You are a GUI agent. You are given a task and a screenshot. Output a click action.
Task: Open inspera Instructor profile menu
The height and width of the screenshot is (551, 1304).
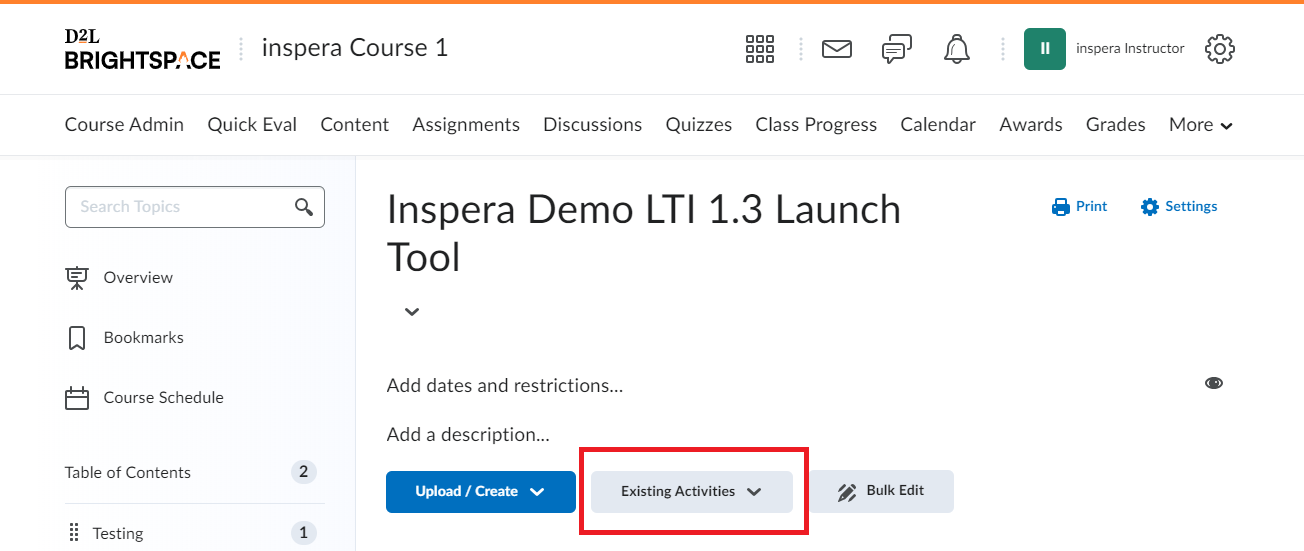pyautogui.click(x=1104, y=48)
